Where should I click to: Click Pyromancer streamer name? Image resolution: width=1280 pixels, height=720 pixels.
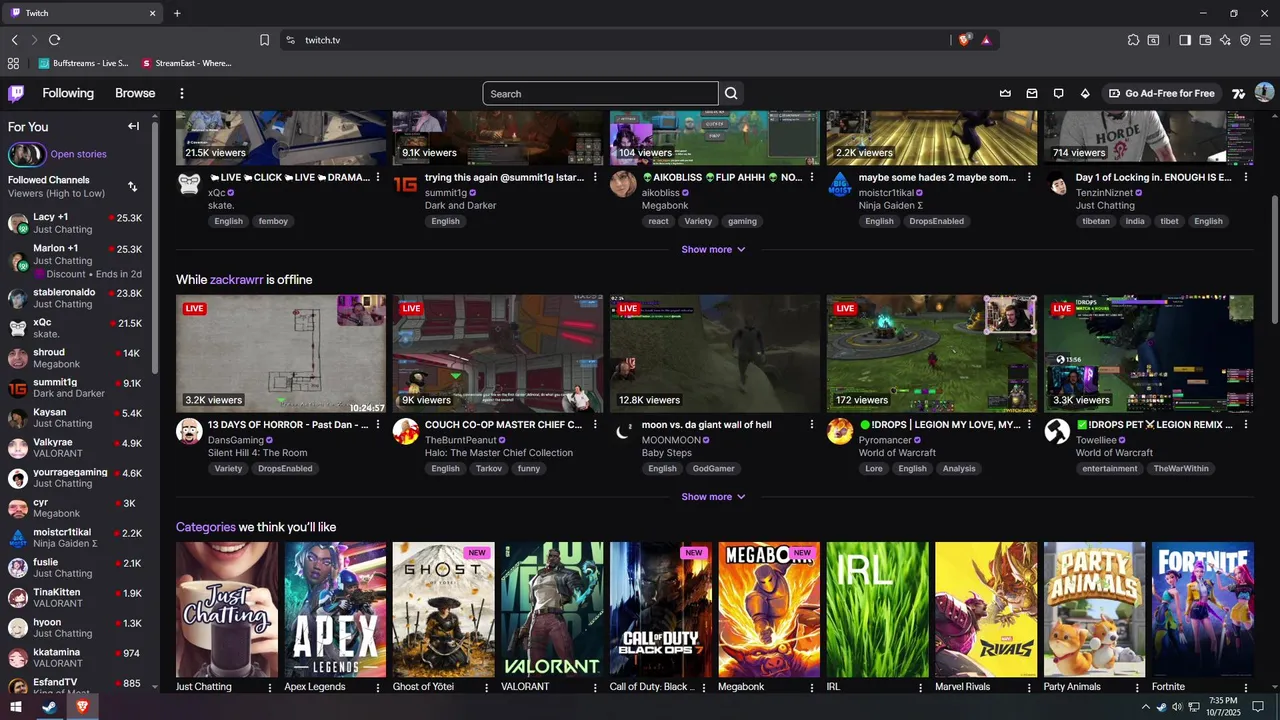tap(885, 440)
